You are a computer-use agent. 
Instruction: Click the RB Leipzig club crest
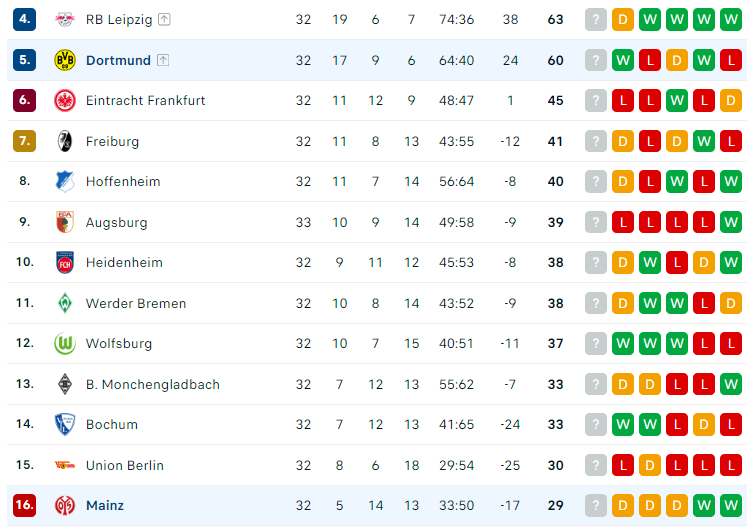65,20
